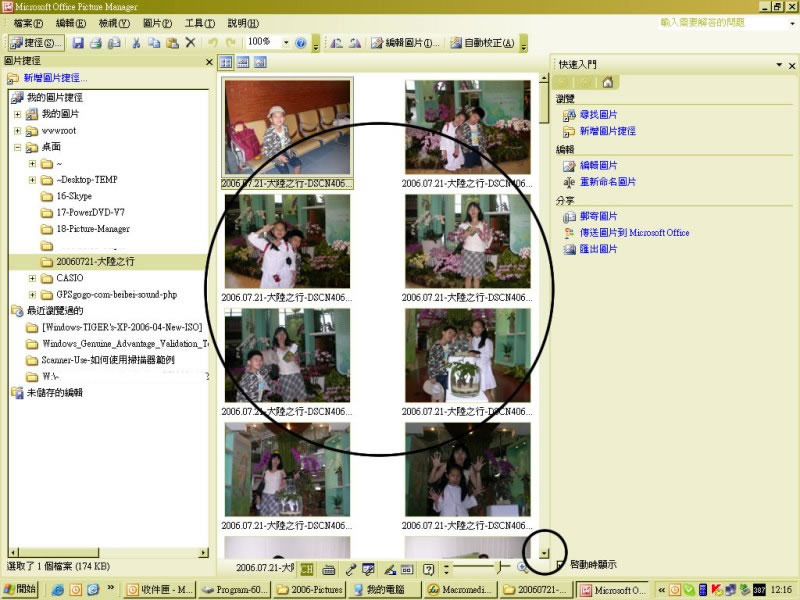Expand the GPSgogo-com-beibei-sound-php folder node
800x600 pixels.
click(x=32, y=294)
